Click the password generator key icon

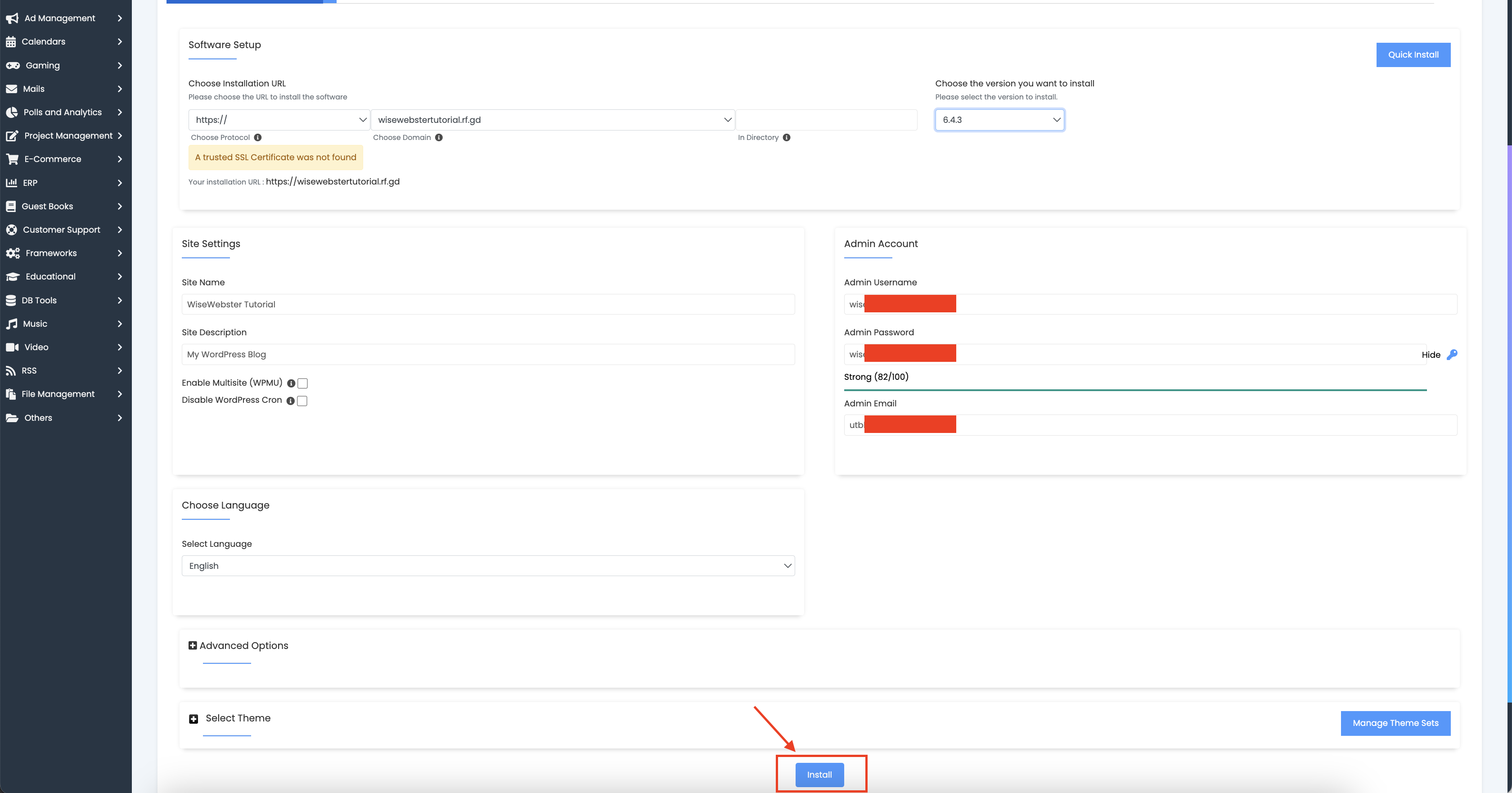(1452, 355)
